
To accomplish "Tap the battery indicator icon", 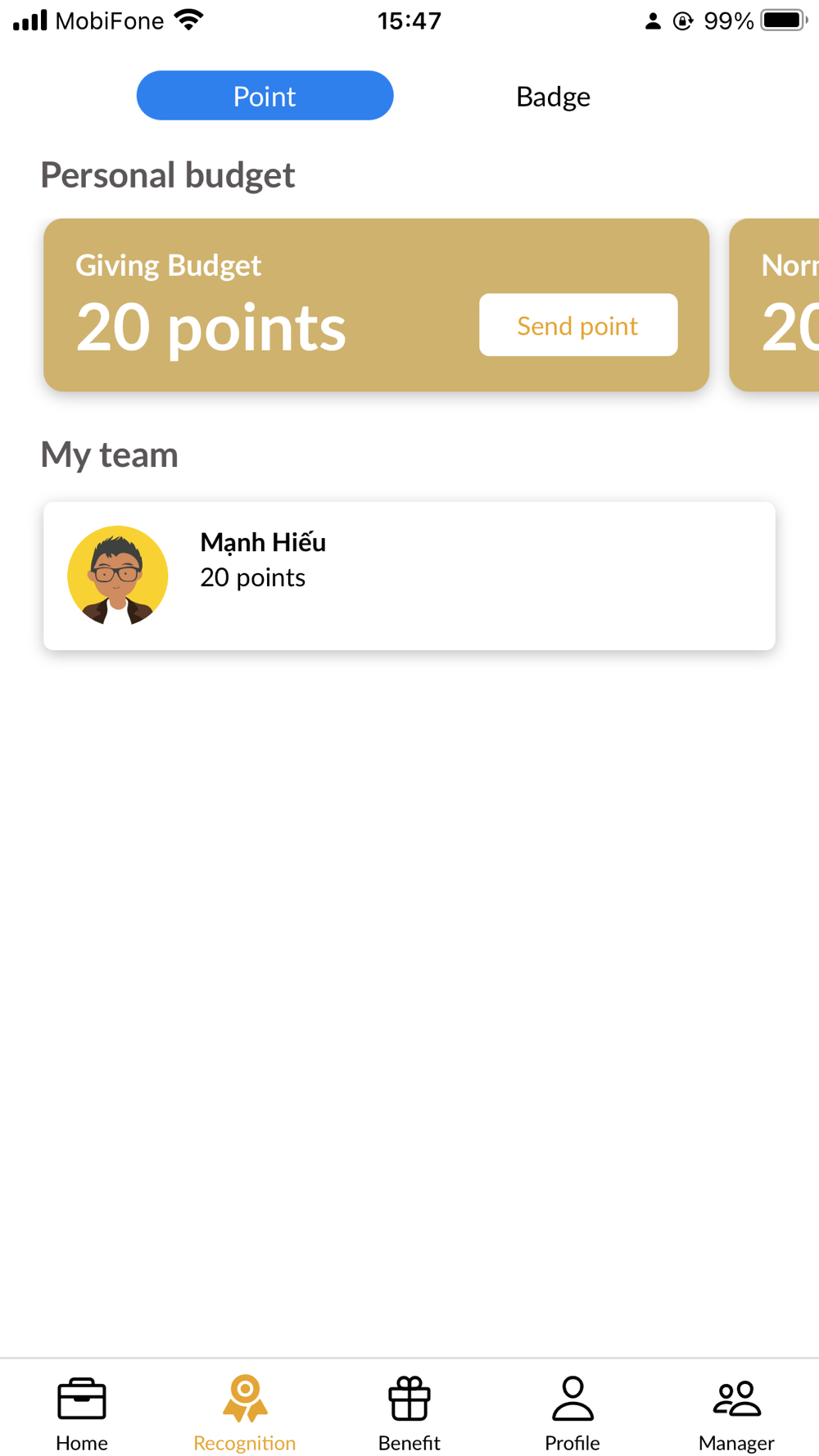I will pos(783,20).
